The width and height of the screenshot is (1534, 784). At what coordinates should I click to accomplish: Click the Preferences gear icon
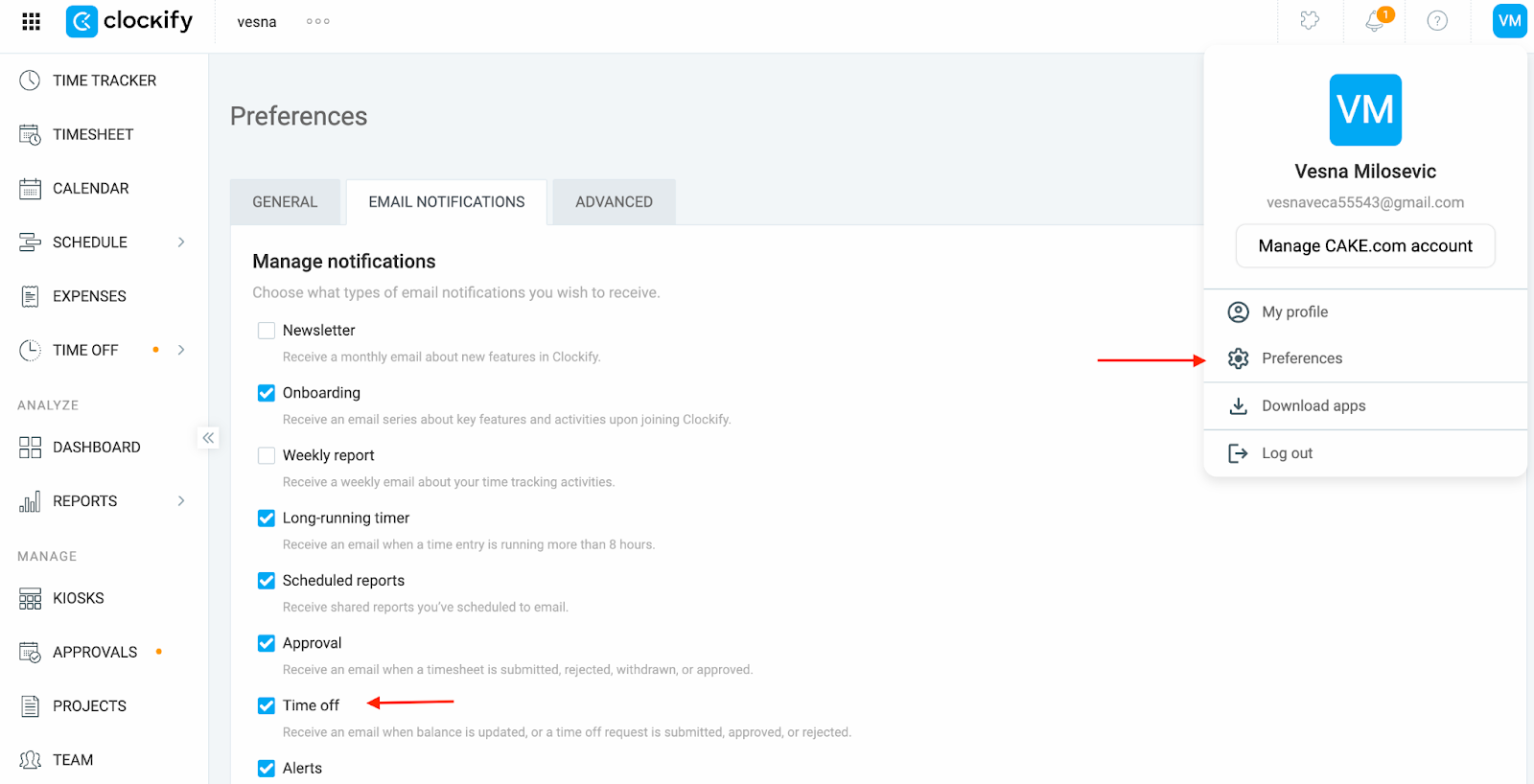point(1239,358)
